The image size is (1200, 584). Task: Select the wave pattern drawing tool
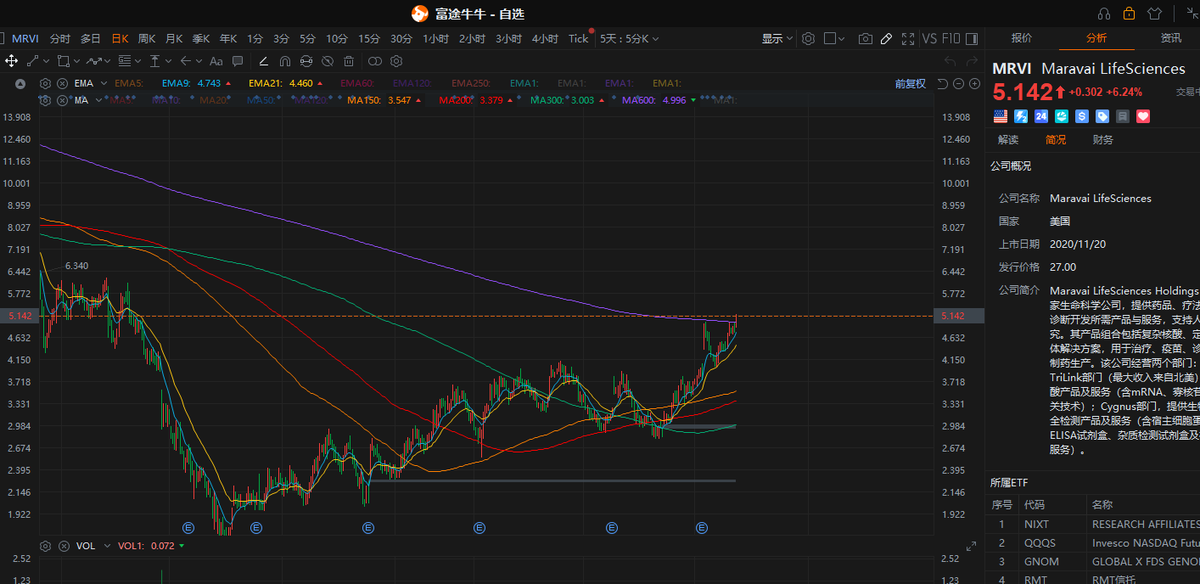(94, 61)
